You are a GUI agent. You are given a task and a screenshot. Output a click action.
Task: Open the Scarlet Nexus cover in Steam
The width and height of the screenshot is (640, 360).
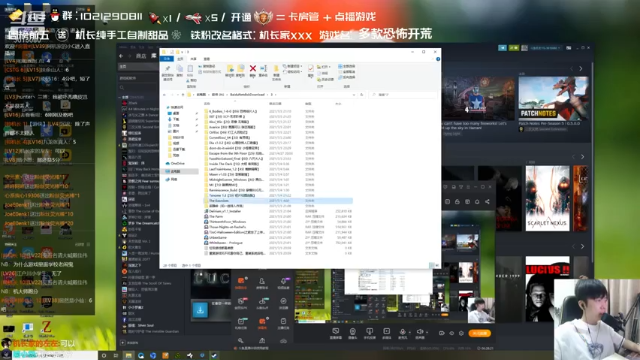click(x=547, y=198)
